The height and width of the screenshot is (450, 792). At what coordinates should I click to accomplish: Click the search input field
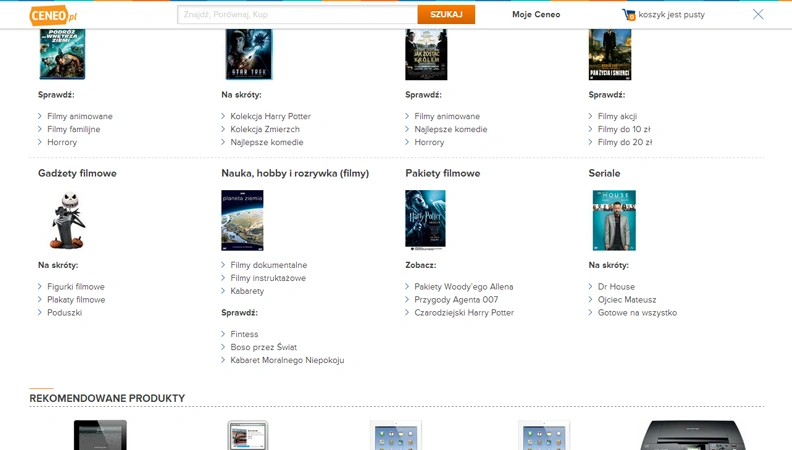click(297, 15)
